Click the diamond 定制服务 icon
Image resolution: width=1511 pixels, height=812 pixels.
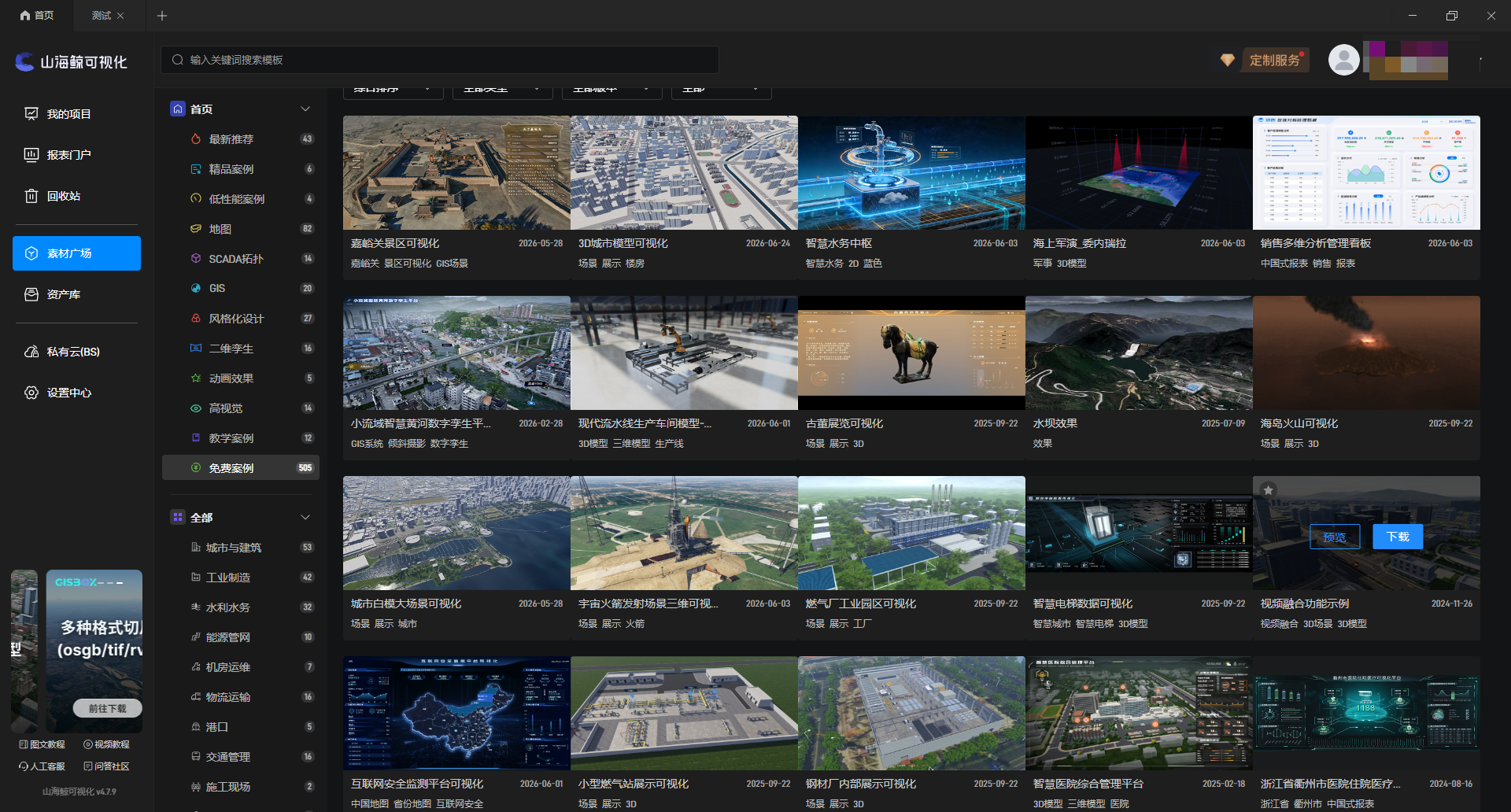pos(1227,60)
